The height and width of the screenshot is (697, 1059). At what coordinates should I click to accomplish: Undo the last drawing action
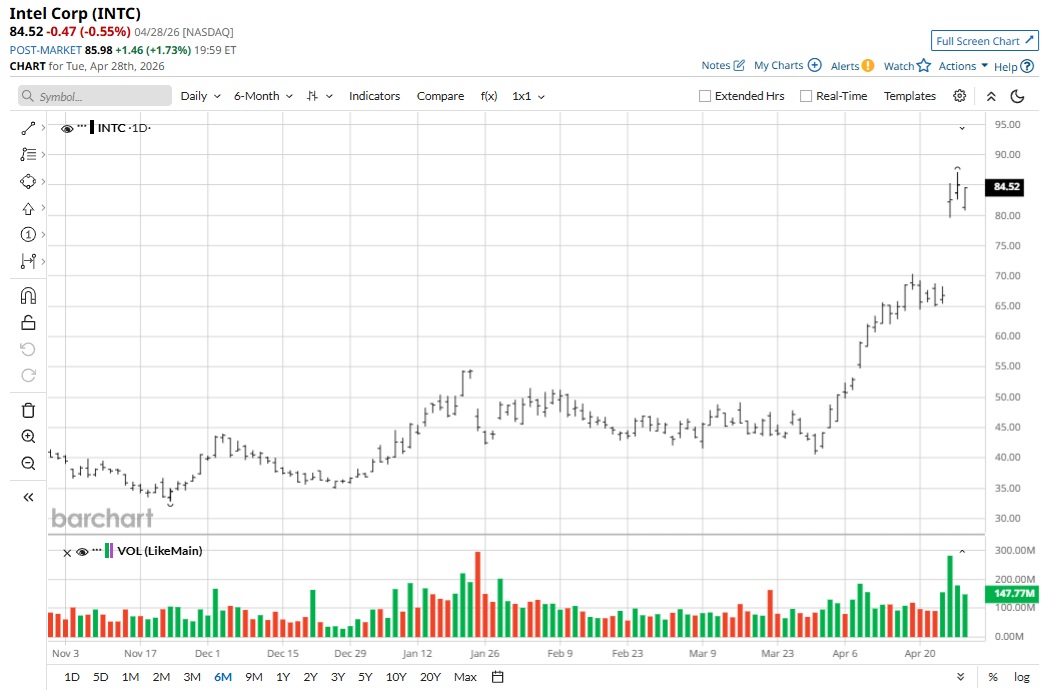[x=28, y=349]
